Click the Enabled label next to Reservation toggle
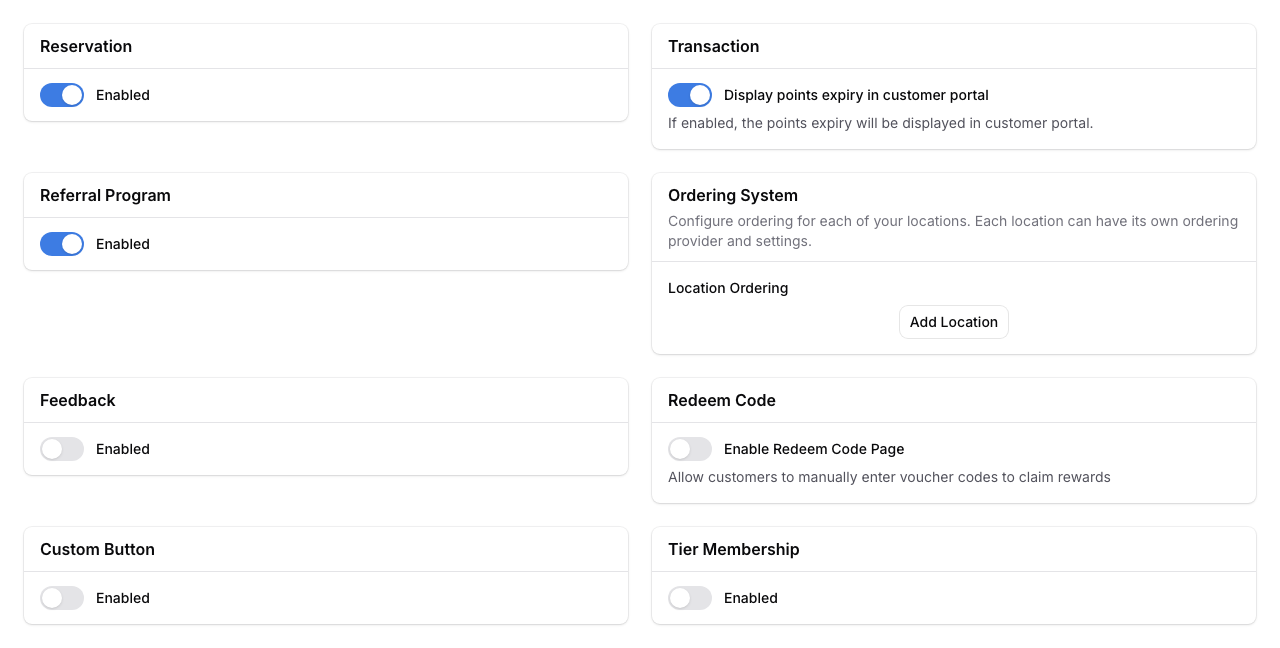This screenshot has height=648, width=1280. pos(122,95)
